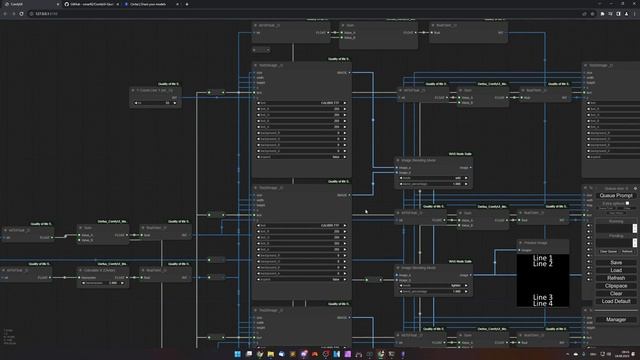Click the browser back arrow
The height and width of the screenshot is (360, 640).
pos(5,13)
